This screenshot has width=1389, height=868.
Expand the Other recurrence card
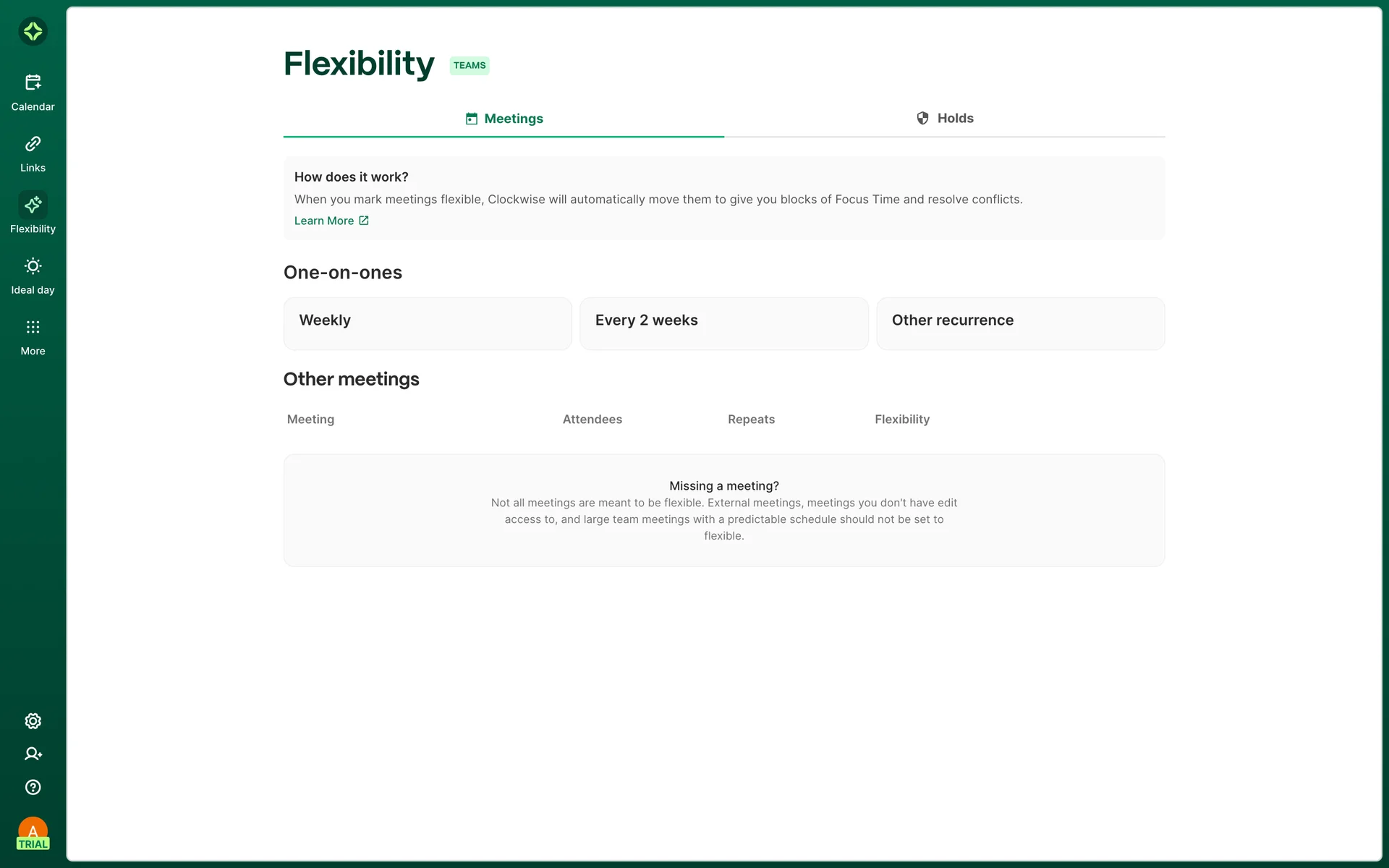[x=1020, y=323]
